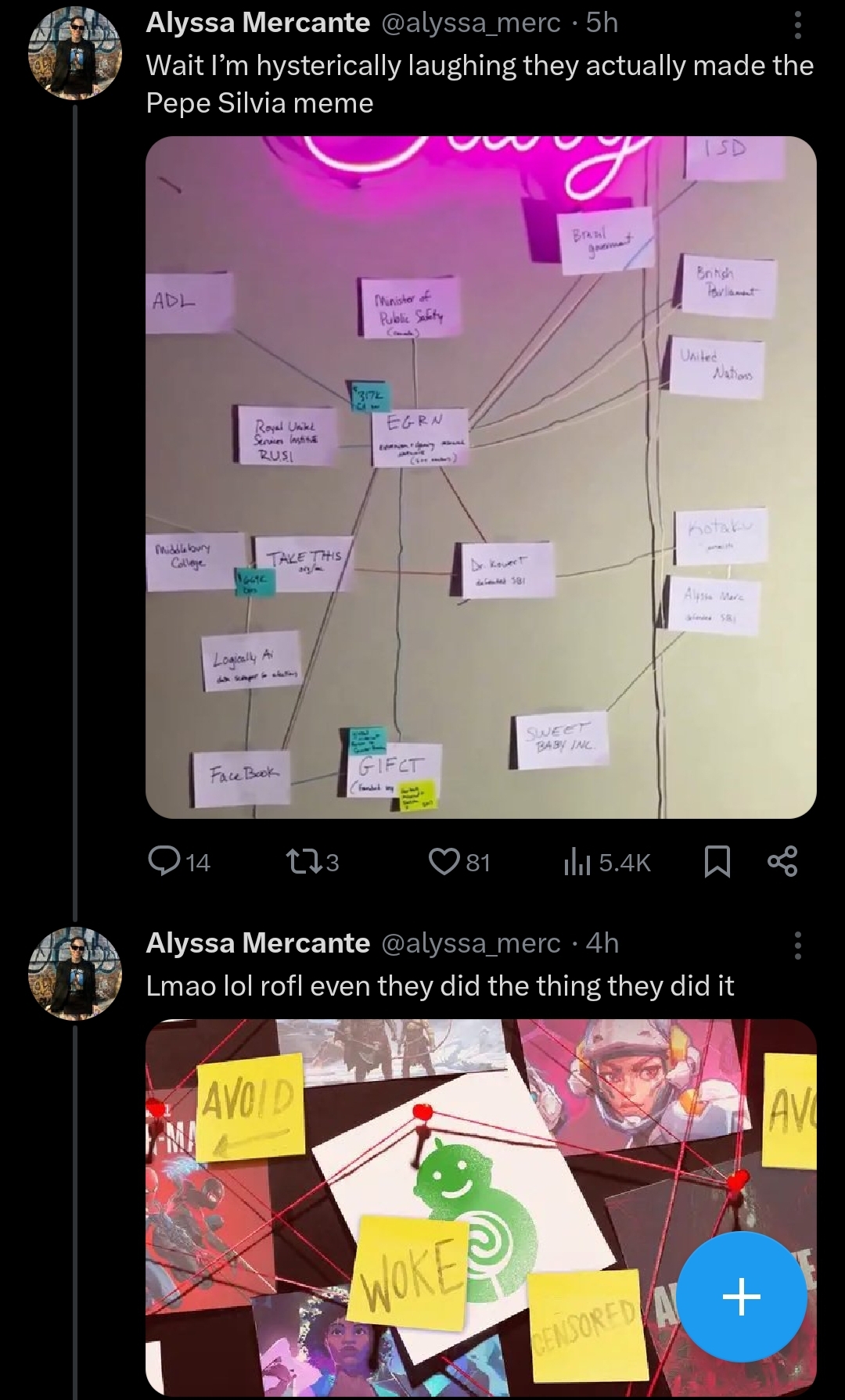Visit @alyssa_merc handle on second tweet
845x1400 pixels.
click(x=470, y=943)
